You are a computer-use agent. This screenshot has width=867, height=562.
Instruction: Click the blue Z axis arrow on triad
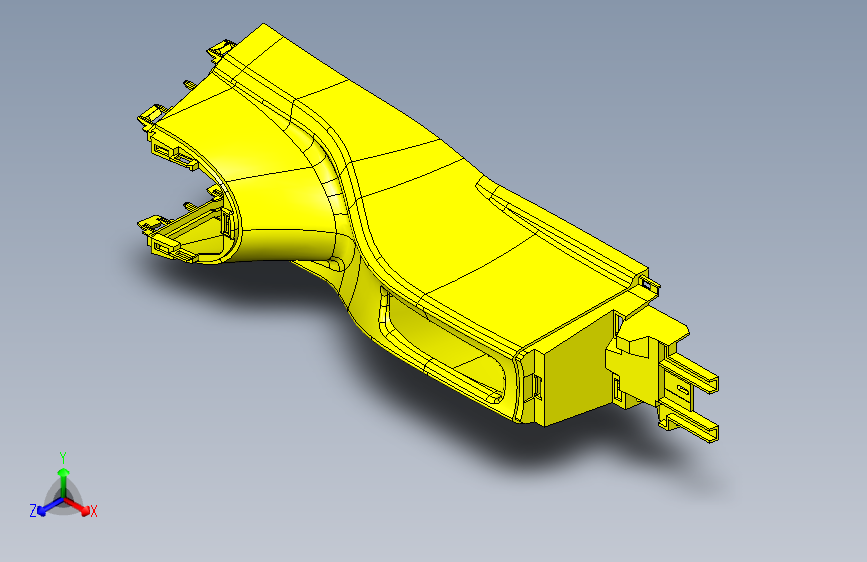click(50, 506)
